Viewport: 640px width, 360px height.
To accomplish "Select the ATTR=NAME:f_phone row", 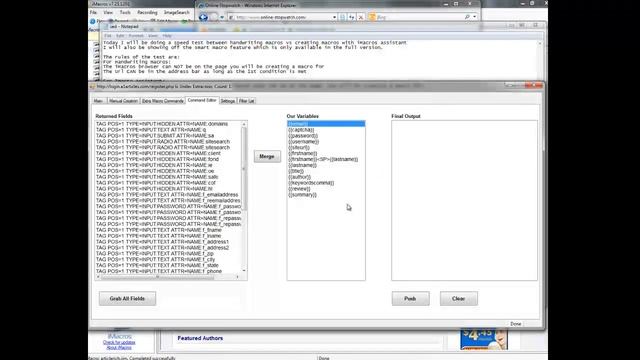I will pos(168,271).
